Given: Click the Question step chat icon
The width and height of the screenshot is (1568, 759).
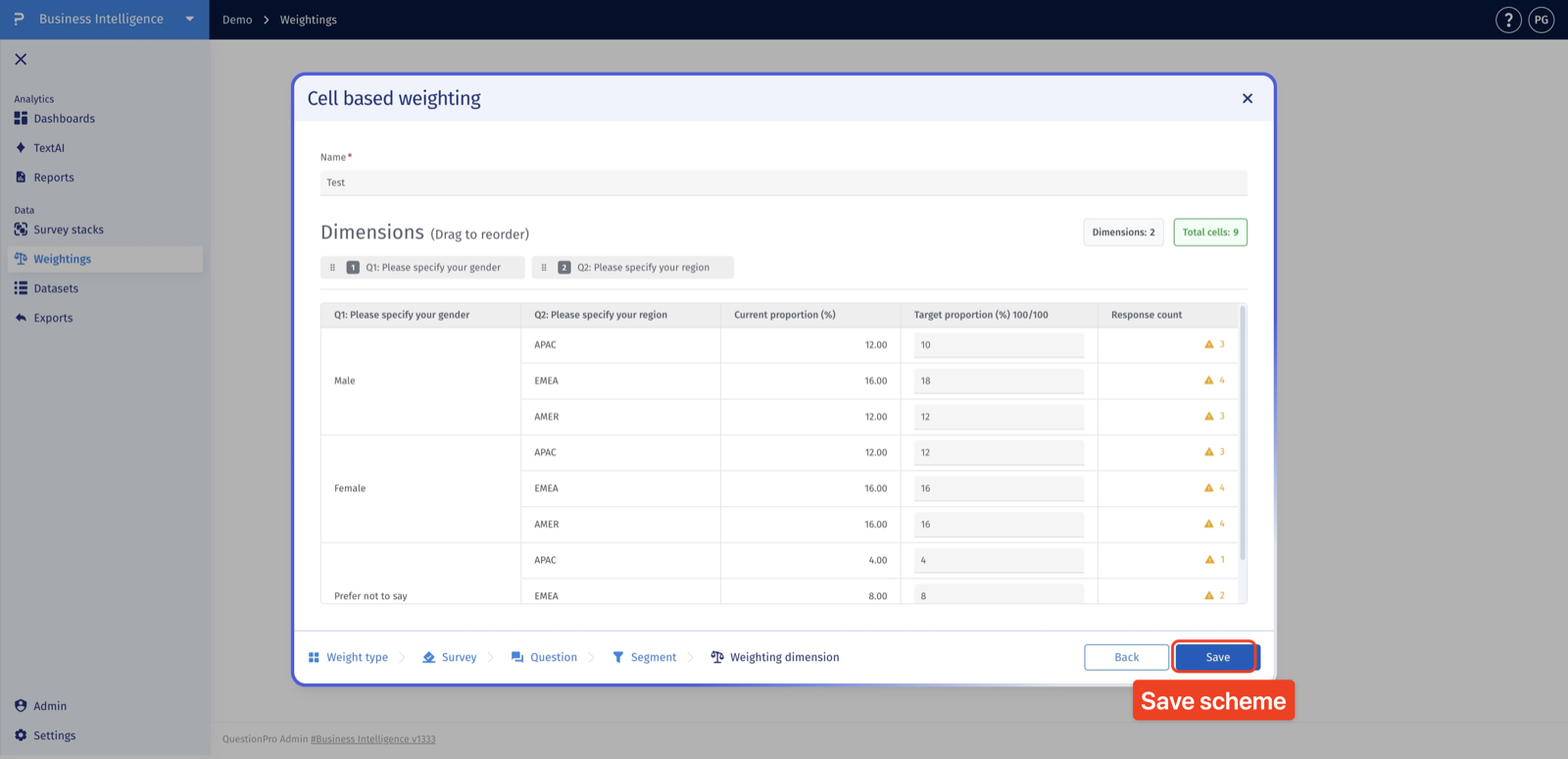Looking at the screenshot, I should pyautogui.click(x=517, y=657).
